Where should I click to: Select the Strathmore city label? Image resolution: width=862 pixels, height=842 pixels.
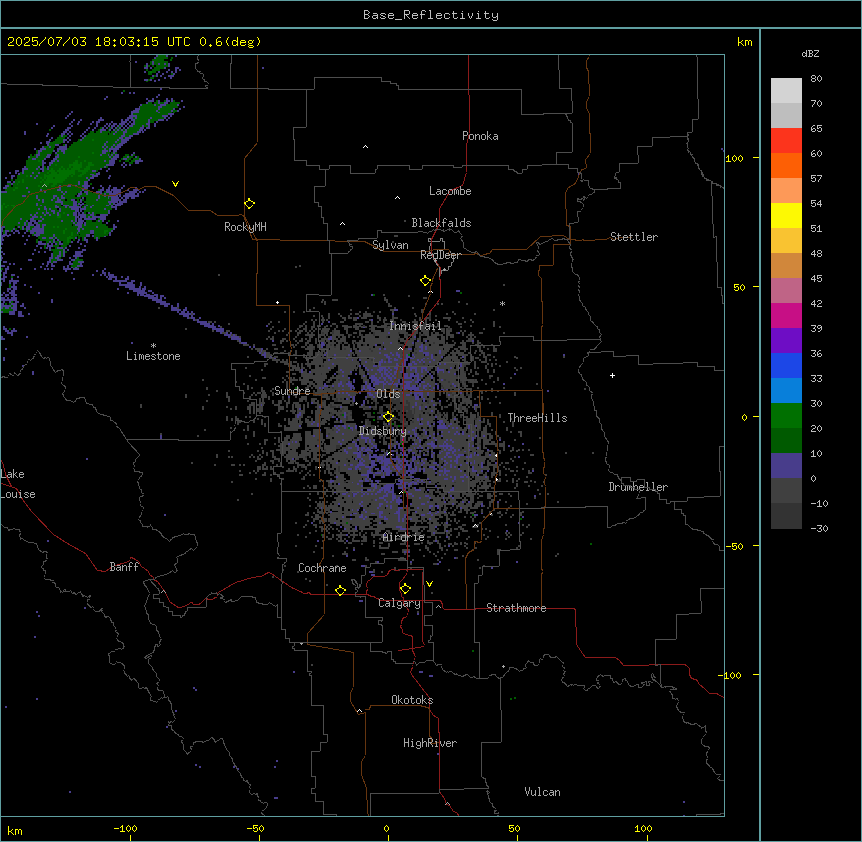point(516,608)
